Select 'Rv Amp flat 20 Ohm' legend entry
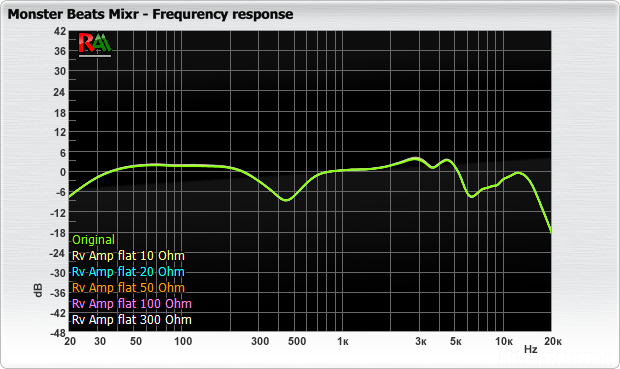Viewport: 620px width, 369px height. 128,272
